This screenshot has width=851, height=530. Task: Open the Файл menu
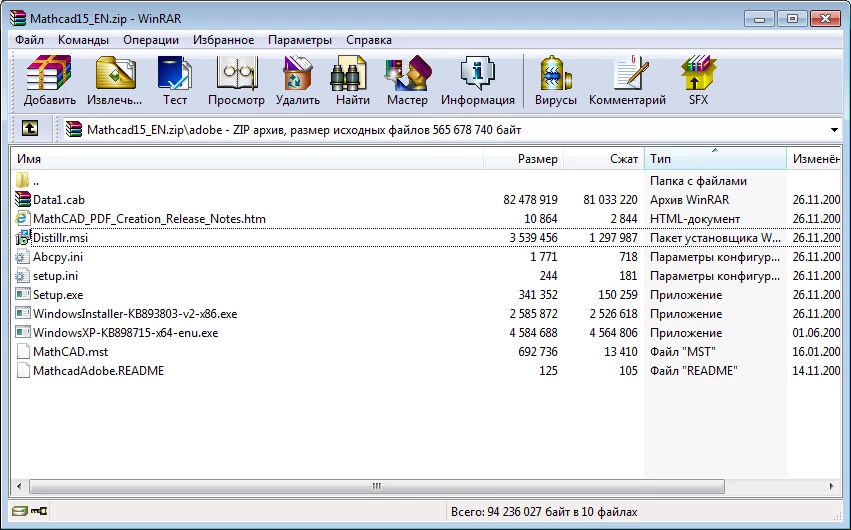[29, 40]
